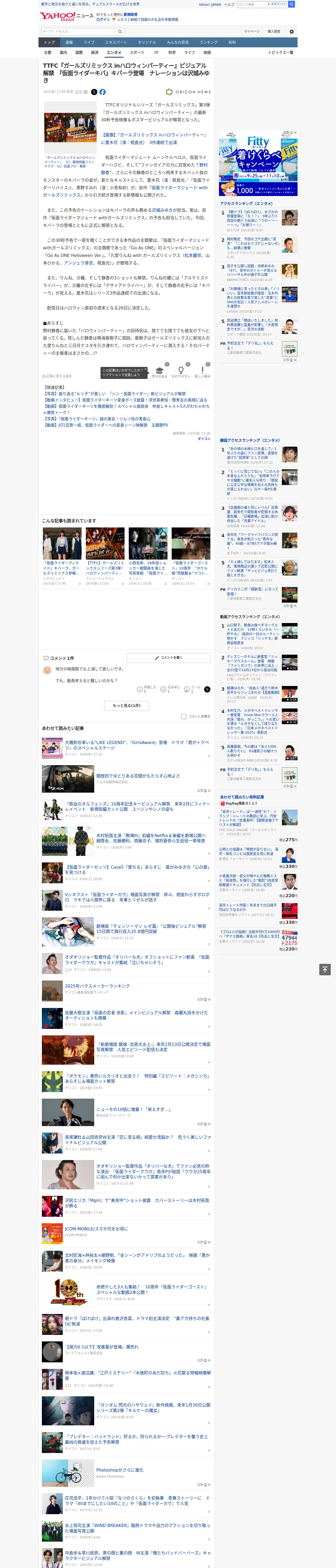Image resolution: width=336 pixels, height=1568 pixels.
Task: Open the 有料 navigation tab
Action: coord(232,43)
